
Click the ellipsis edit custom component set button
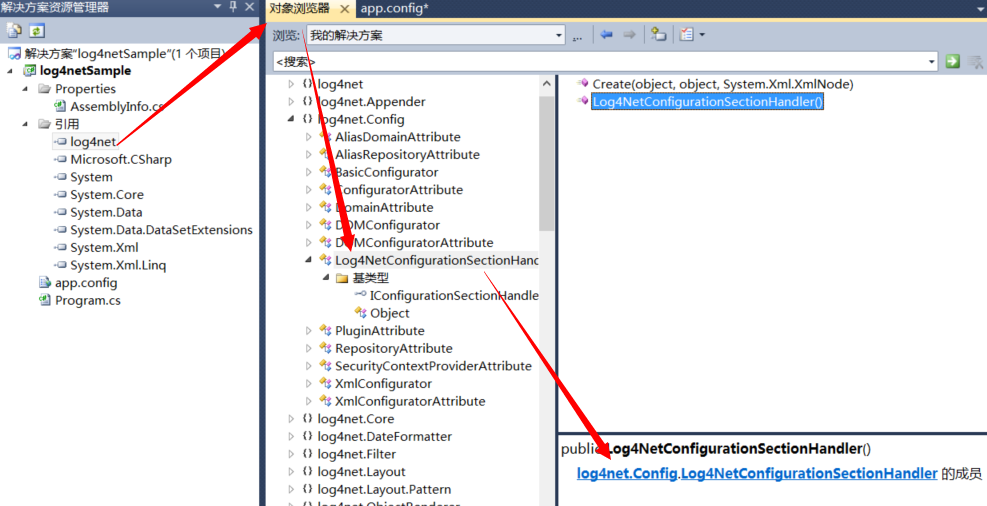(x=577, y=36)
